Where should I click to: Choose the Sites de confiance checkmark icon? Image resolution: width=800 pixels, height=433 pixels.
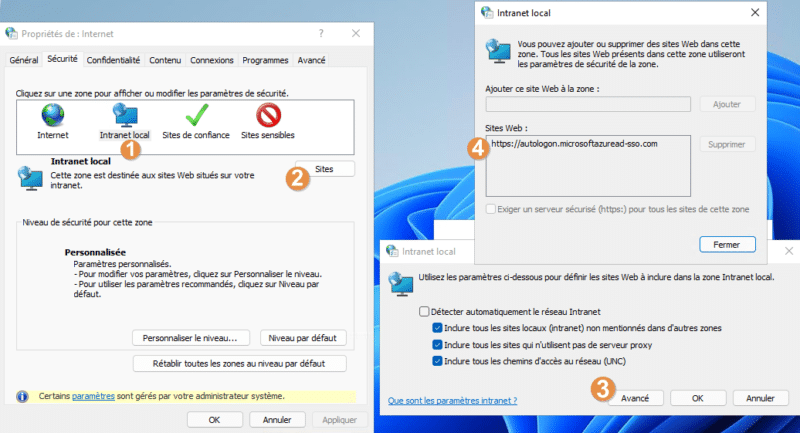[x=196, y=115]
